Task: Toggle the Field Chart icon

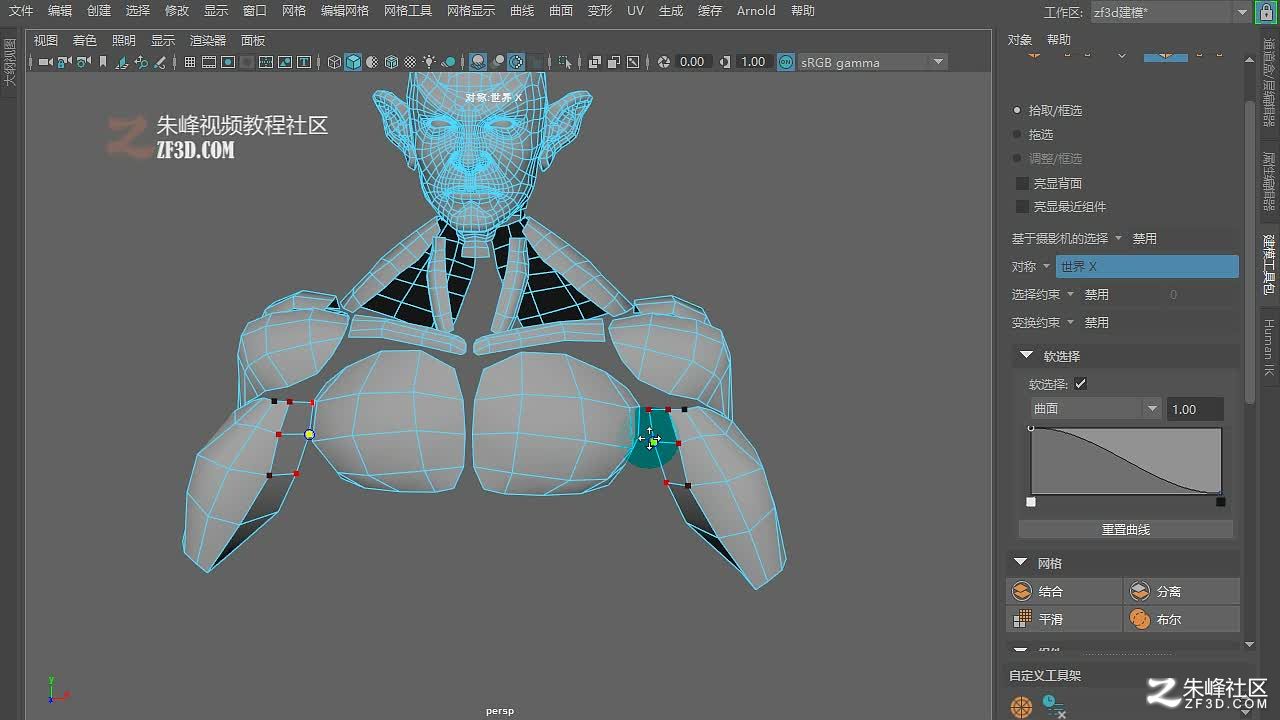Action: 266,62
